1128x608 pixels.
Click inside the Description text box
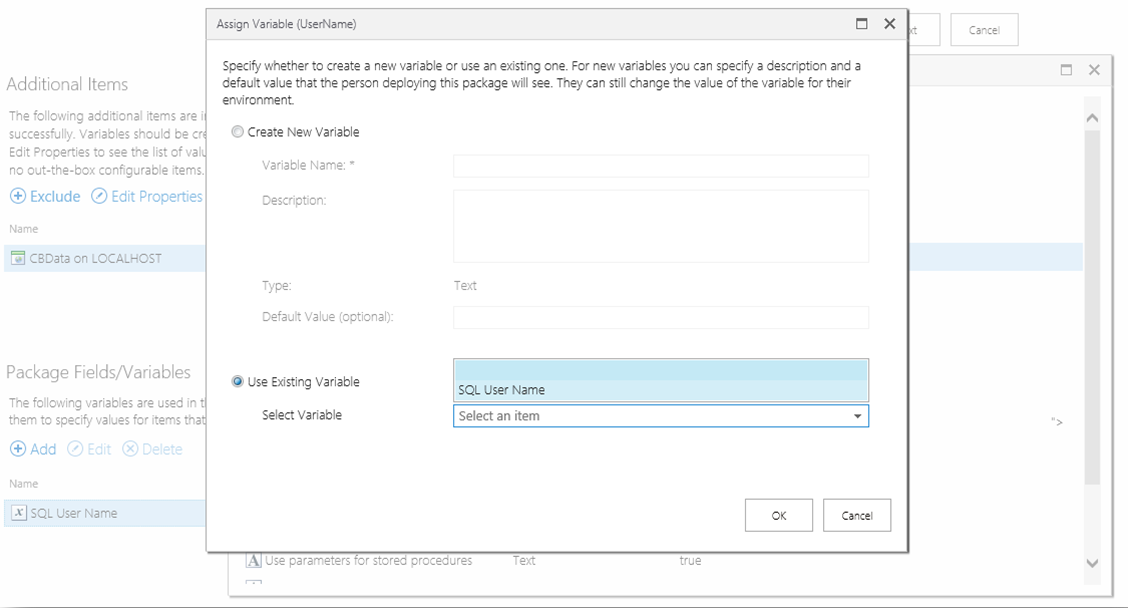[660, 225]
